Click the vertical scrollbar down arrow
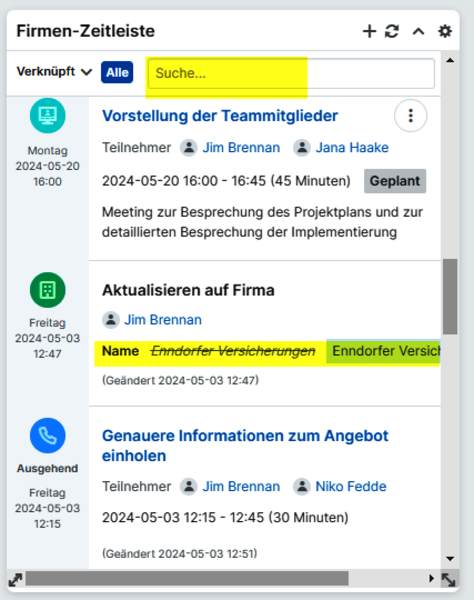 click(450, 559)
